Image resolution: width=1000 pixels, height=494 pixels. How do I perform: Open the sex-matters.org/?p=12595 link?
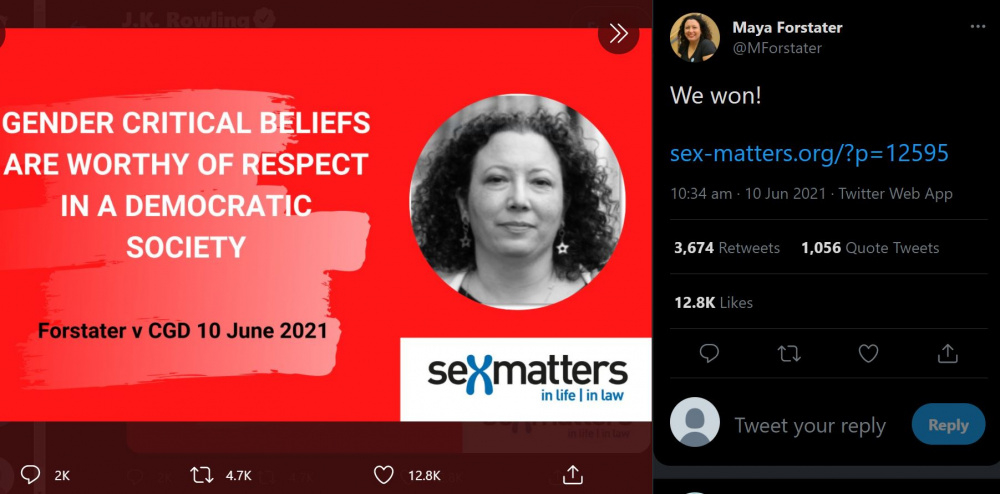click(809, 154)
